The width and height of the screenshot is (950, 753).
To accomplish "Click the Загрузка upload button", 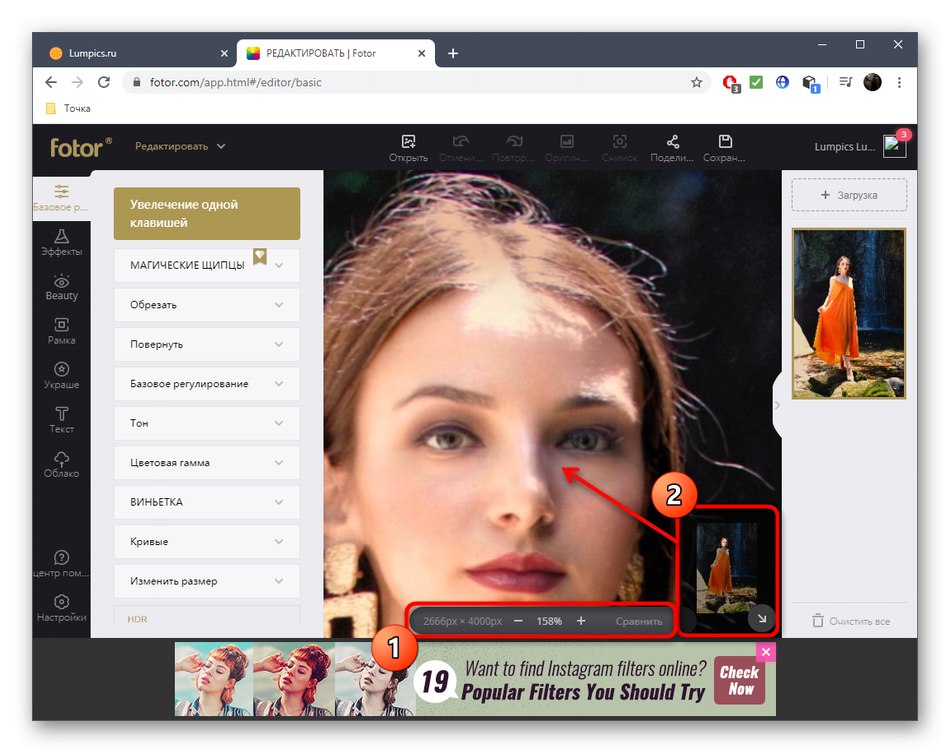I will click(x=849, y=195).
